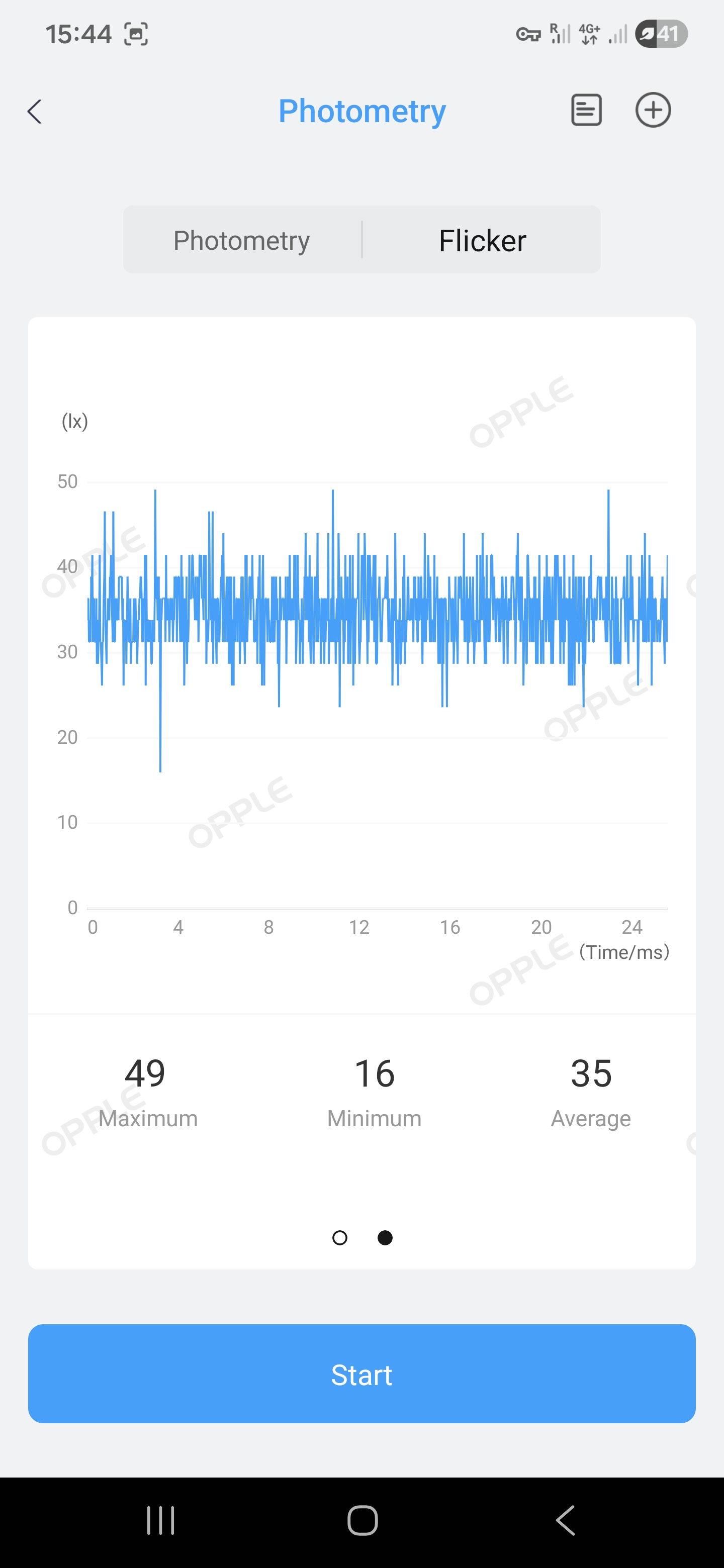Screen dimensions: 724x1568
Task: Tap the VPN key status icon
Action: 528,35
